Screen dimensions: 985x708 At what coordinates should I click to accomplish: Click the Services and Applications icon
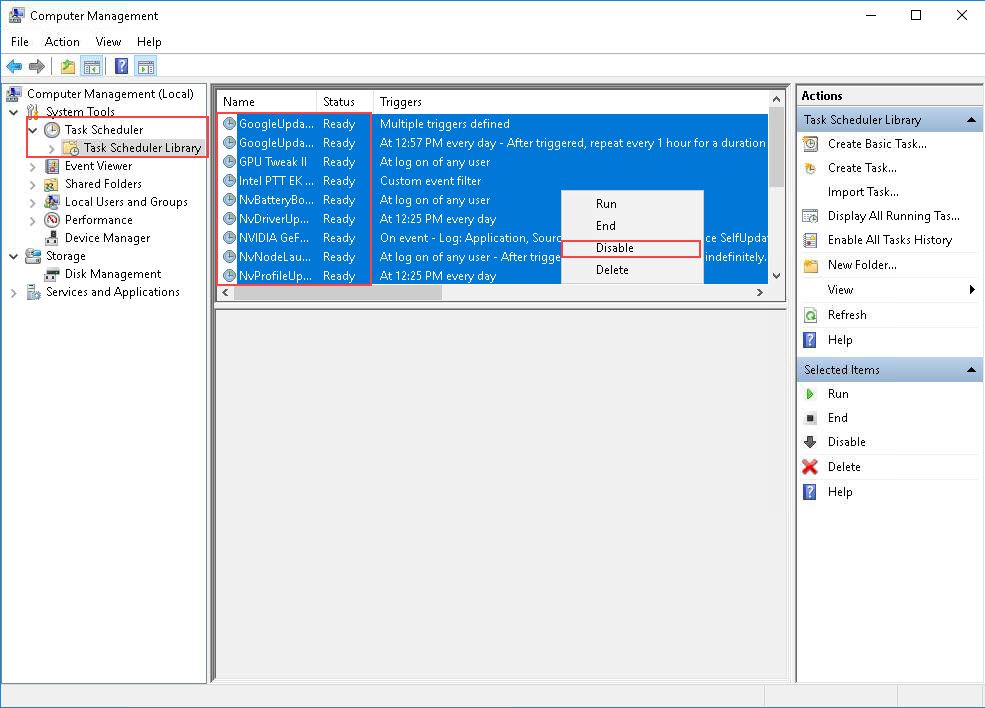coord(33,292)
